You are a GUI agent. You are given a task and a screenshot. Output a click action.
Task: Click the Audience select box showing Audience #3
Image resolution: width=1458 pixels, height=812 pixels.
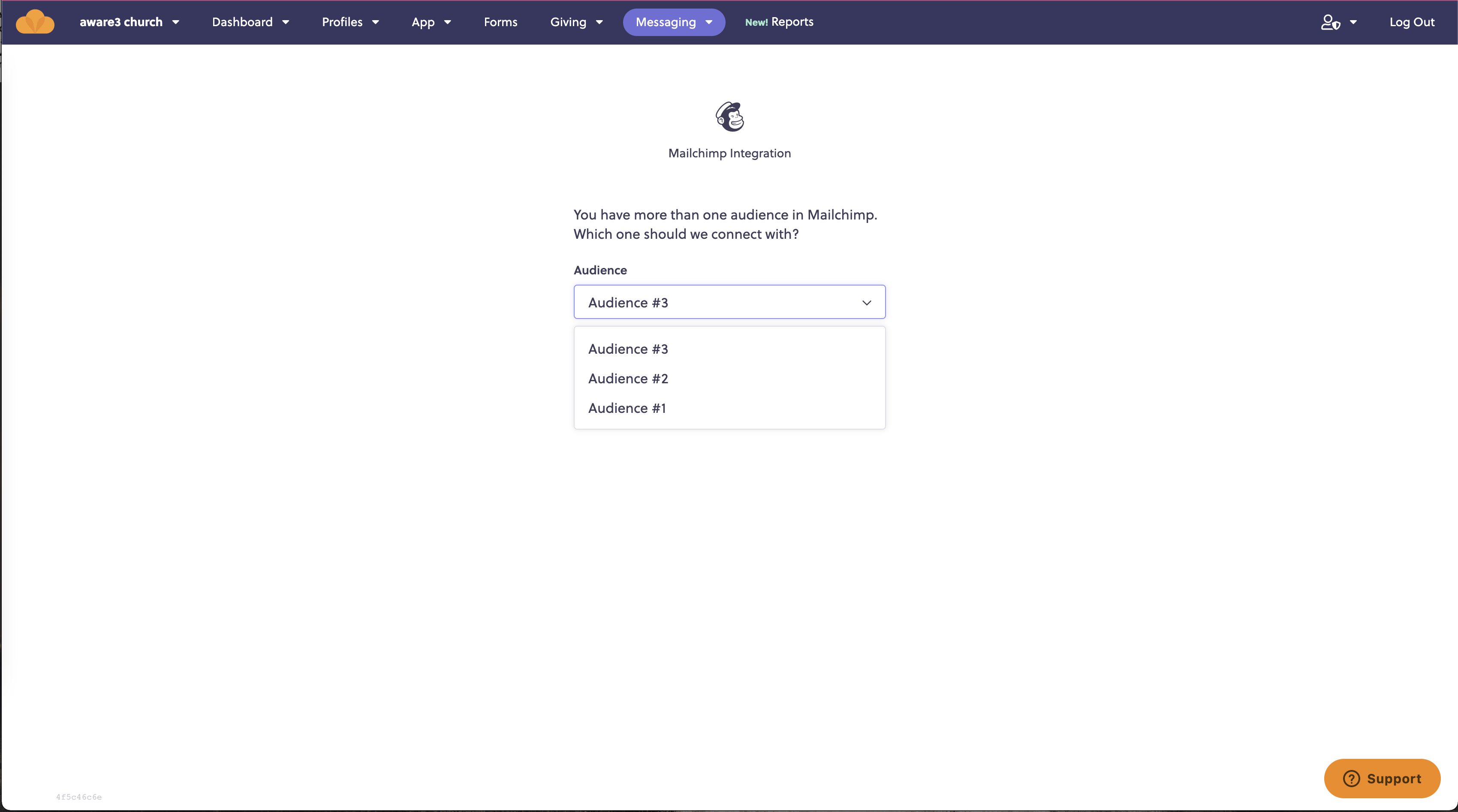pyautogui.click(x=729, y=301)
